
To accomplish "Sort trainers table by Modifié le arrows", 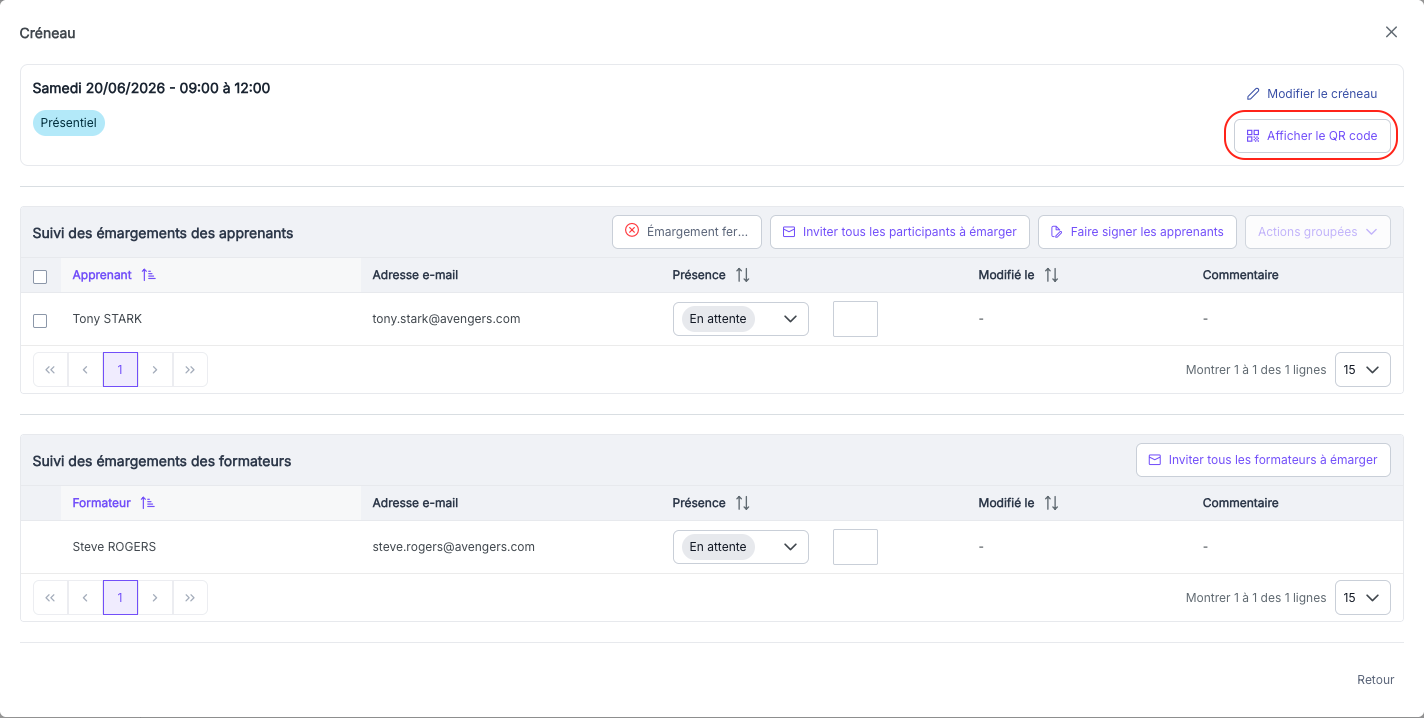I will point(1051,503).
